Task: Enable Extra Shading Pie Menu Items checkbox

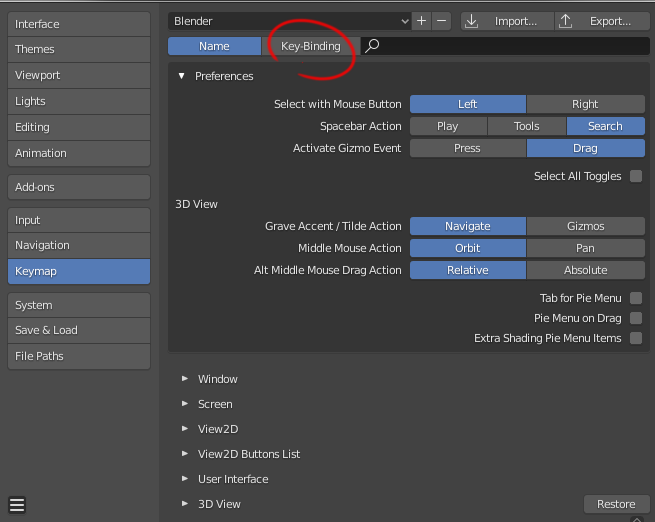Action: point(636,338)
